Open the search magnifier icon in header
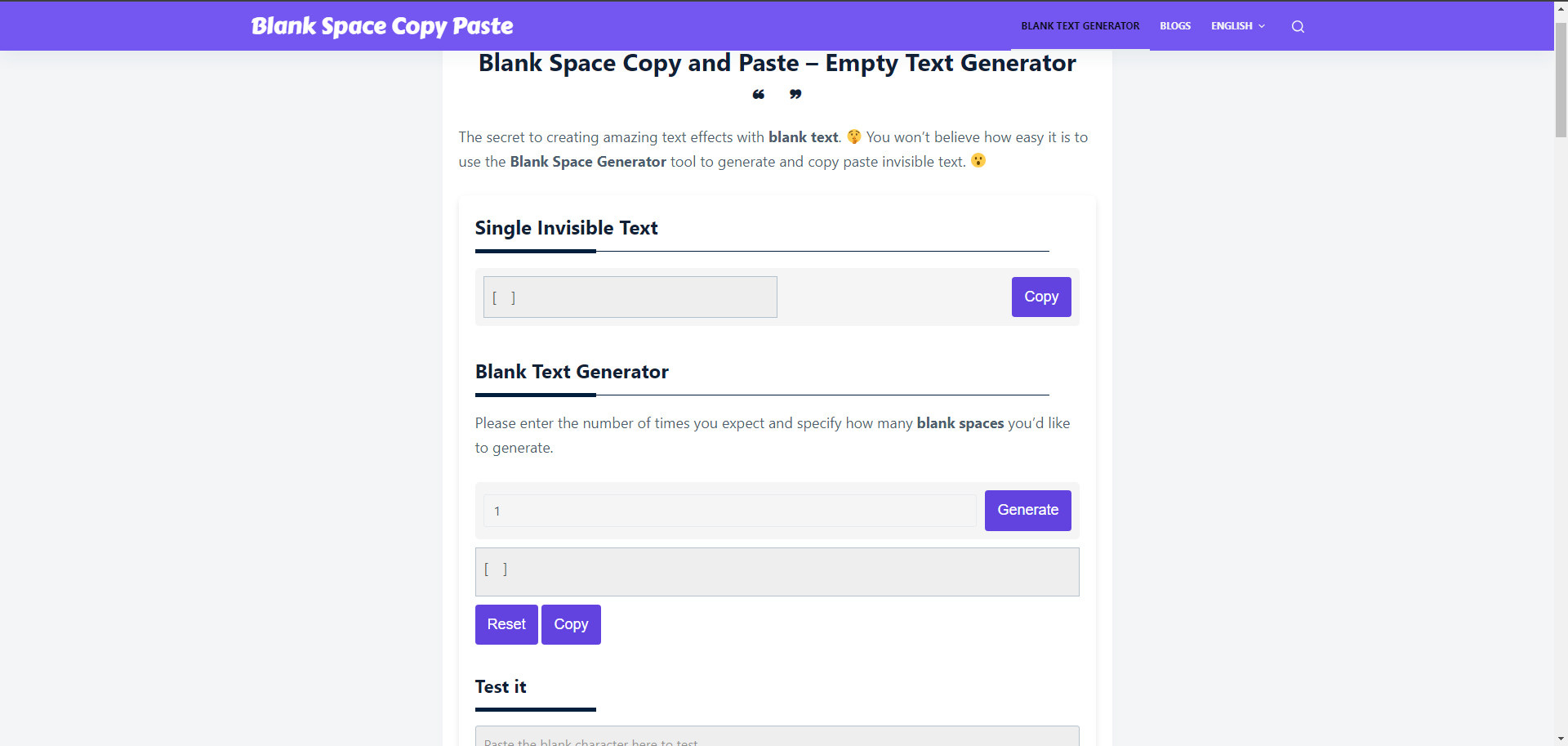The width and height of the screenshot is (1568, 746). (1298, 26)
